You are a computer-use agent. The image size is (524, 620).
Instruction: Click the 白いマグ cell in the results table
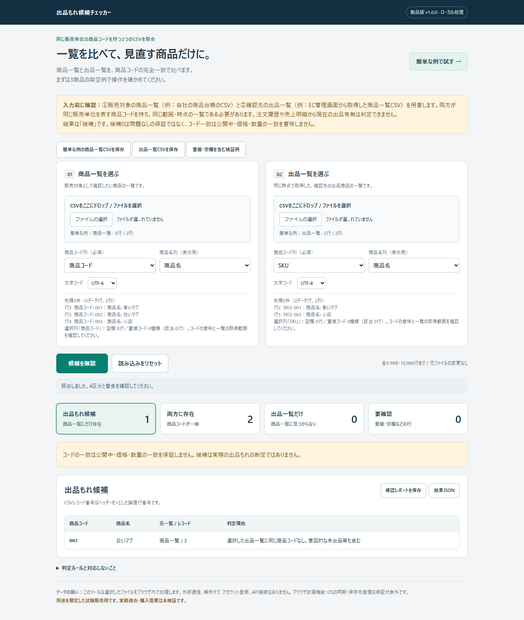point(125,541)
